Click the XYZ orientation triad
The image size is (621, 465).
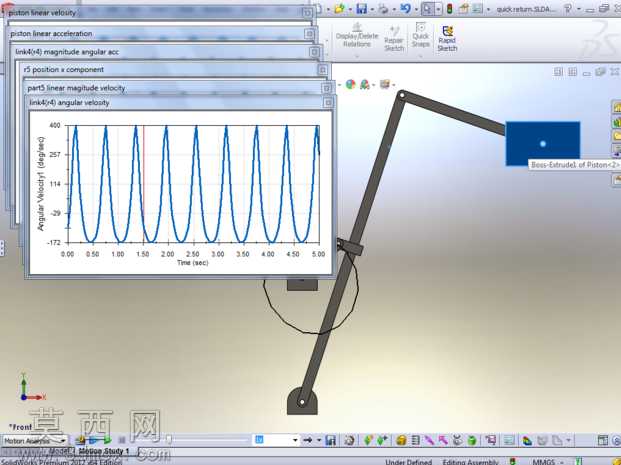coord(32,387)
